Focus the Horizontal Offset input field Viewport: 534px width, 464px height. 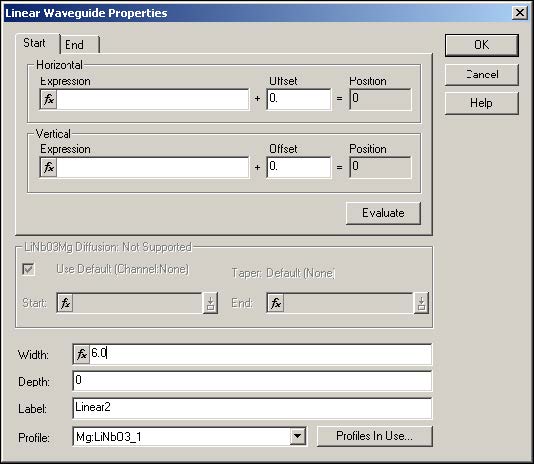tap(299, 99)
